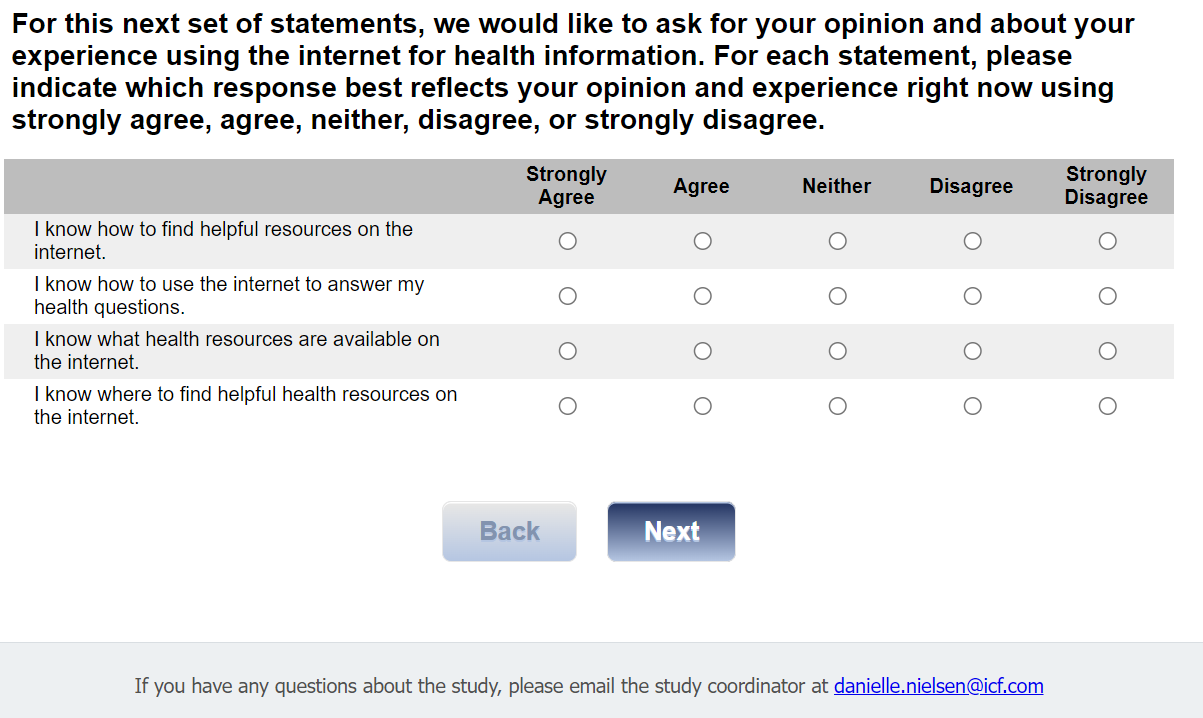The height and width of the screenshot is (718, 1203).
Task: Select Agree for finding helpful resources
Action: [703, 241]
